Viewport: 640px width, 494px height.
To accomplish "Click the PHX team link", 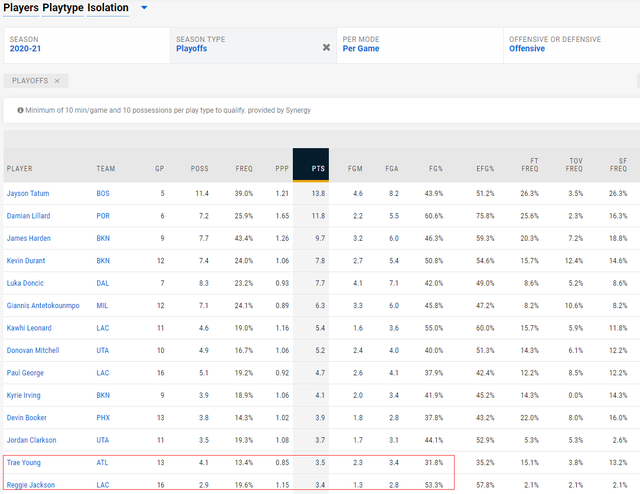I will click(x=104, y=416).
